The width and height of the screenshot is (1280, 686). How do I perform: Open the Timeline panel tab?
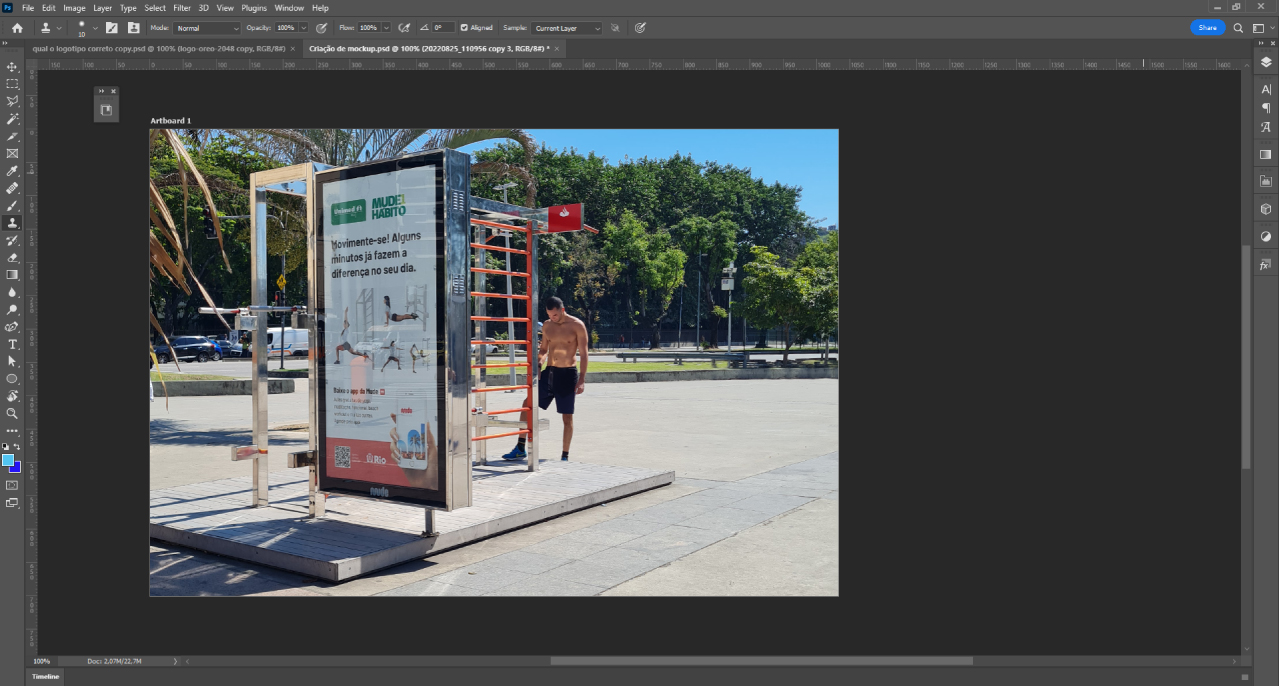[45, 677]
